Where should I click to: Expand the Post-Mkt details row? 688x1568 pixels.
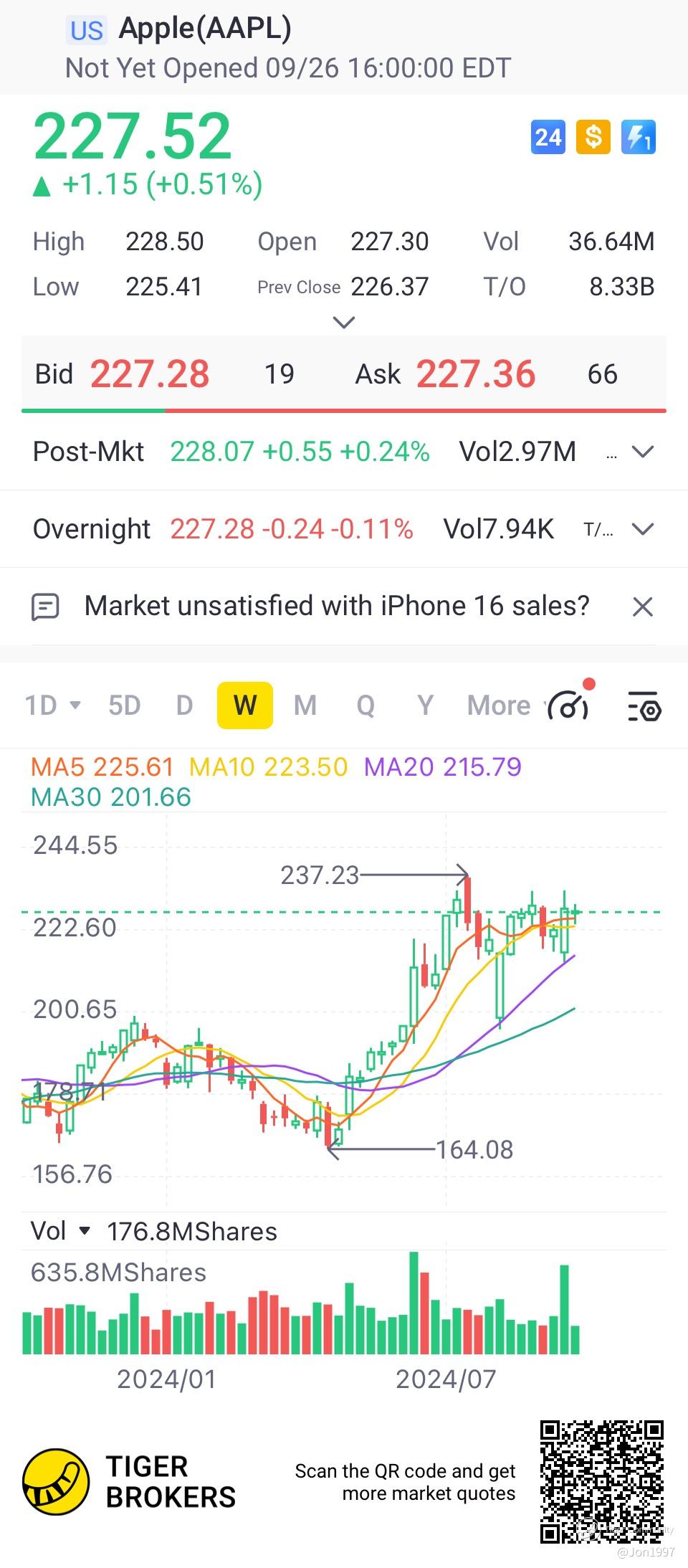(643, 452)
